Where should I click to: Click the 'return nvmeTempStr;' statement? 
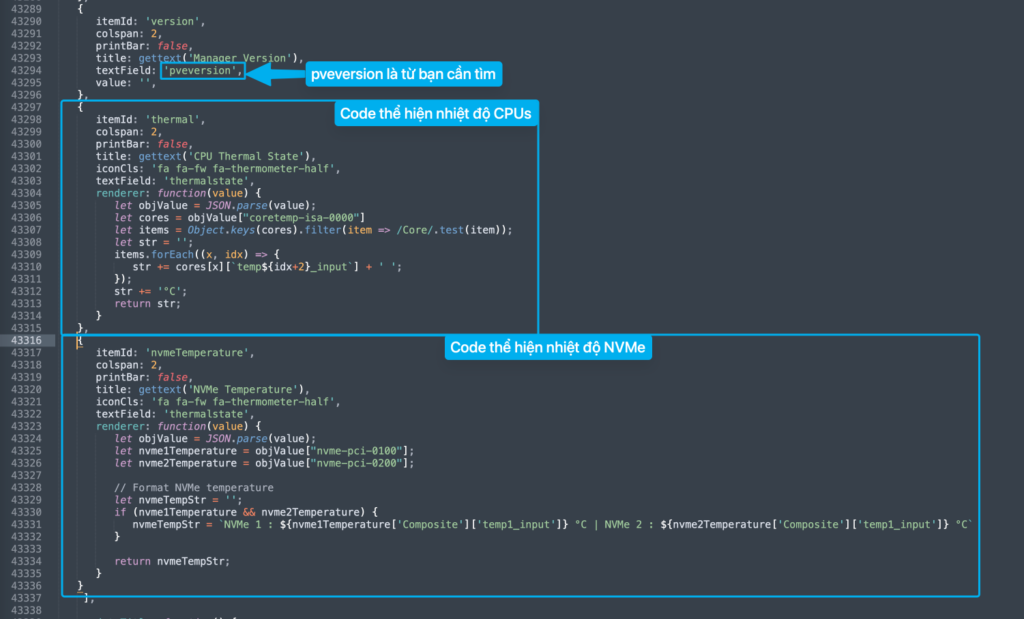coord(171,560)
